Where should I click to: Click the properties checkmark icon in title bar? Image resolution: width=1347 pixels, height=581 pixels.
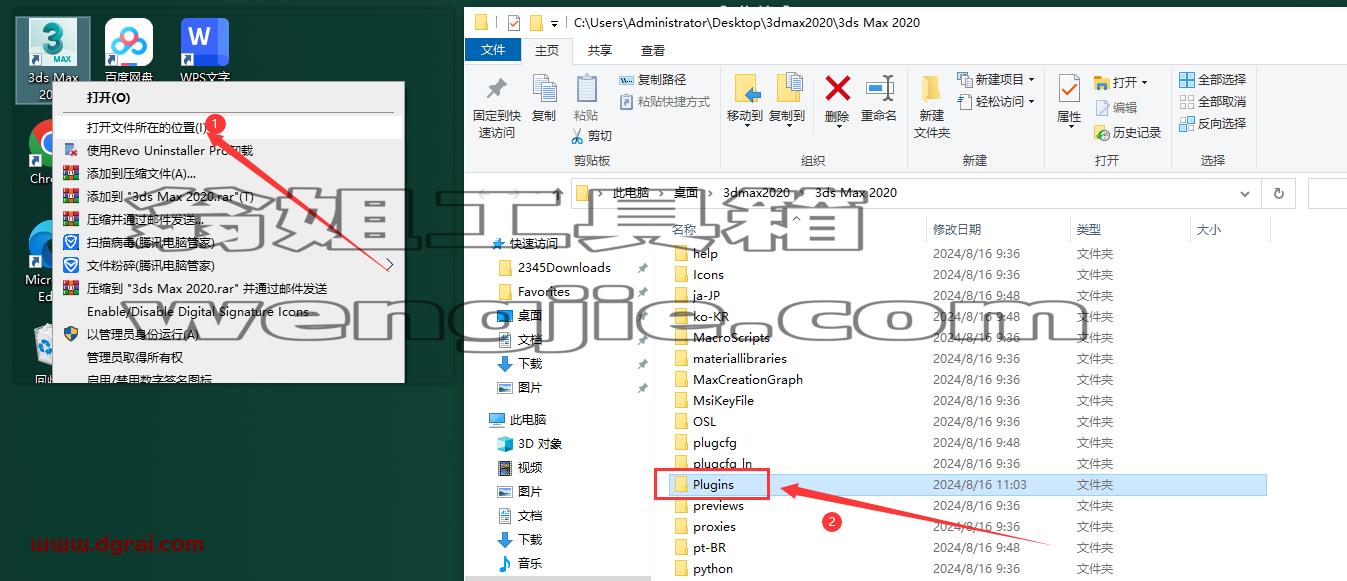click(514, 22)
